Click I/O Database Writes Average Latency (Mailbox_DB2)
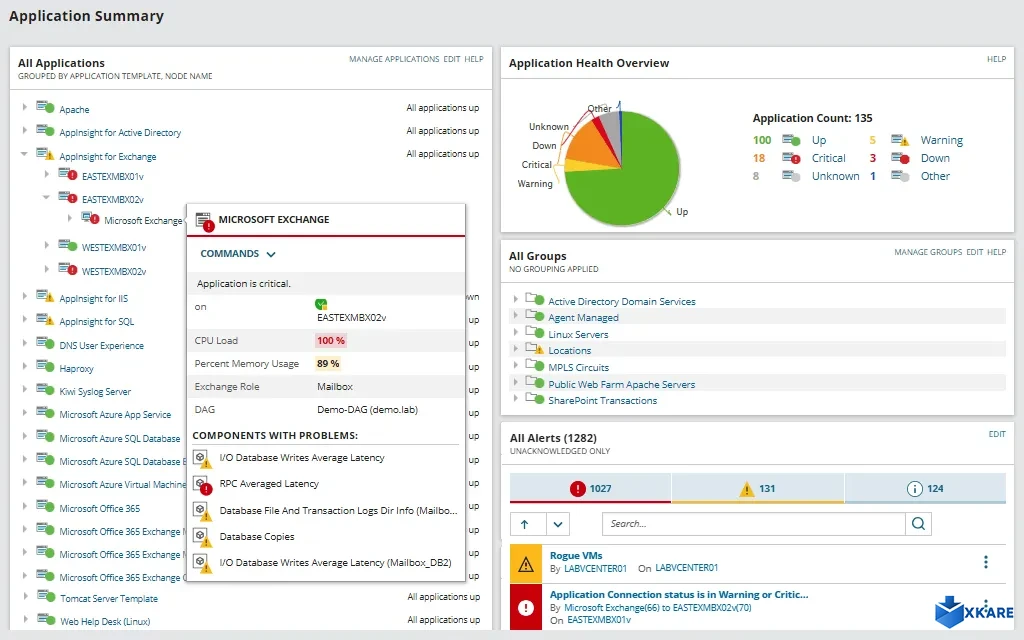 (x=335, y=562)
